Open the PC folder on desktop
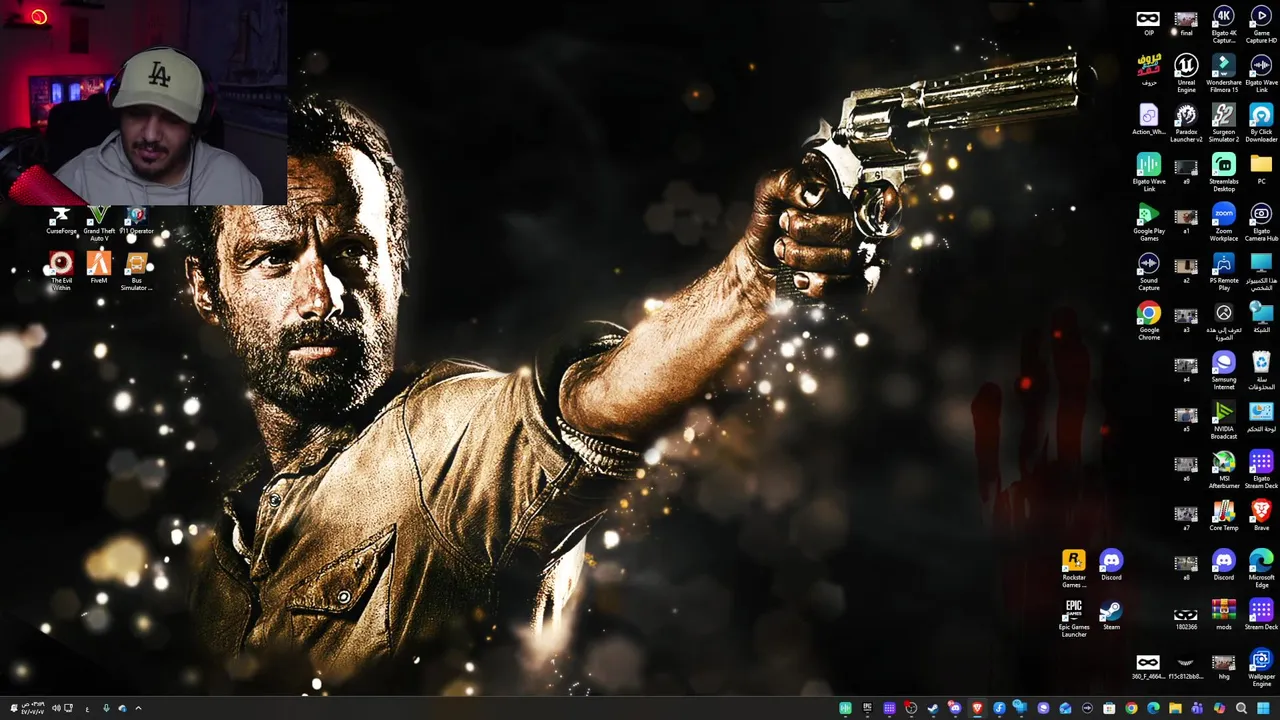This screenshot has height=720, width=1280. 1261,168
